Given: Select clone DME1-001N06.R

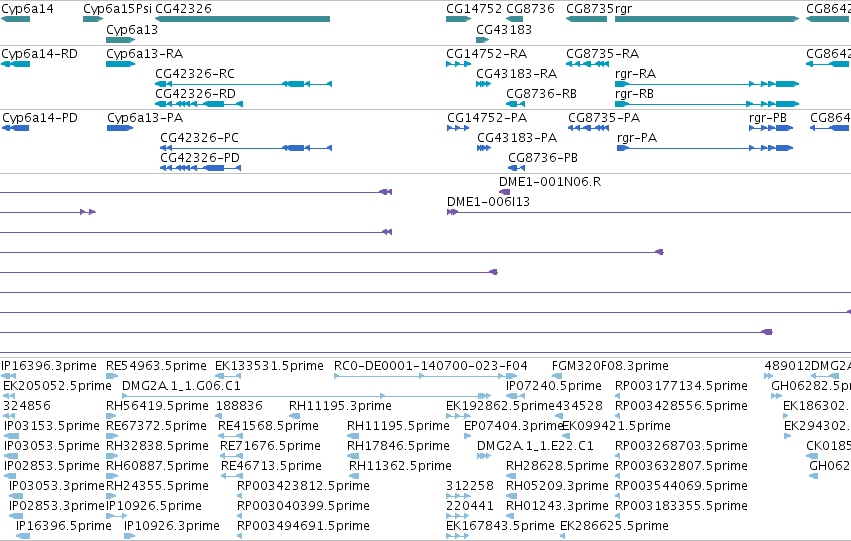Looking at the screenshot, I should [x=504, y=192].
